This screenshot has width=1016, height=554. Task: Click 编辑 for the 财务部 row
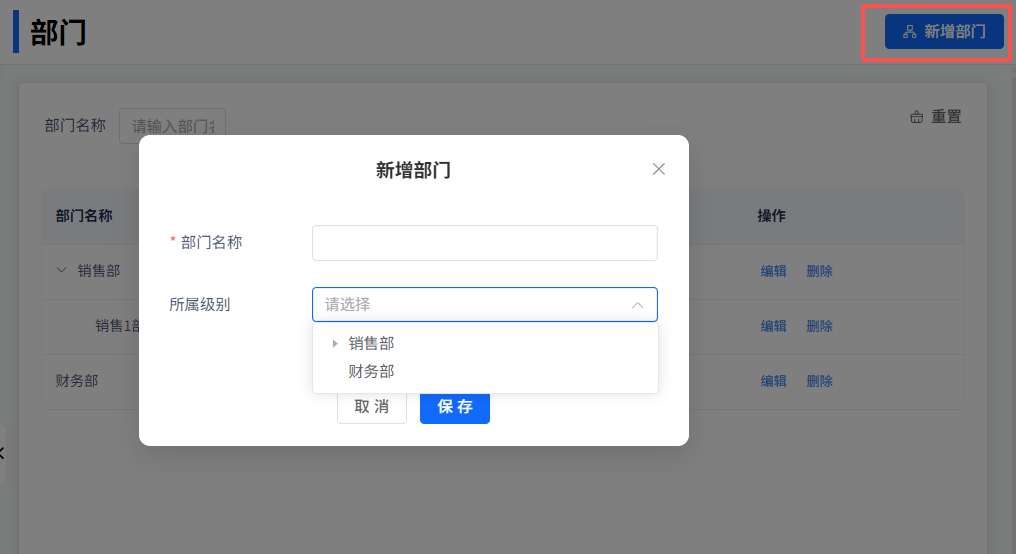tap(773, 381)
